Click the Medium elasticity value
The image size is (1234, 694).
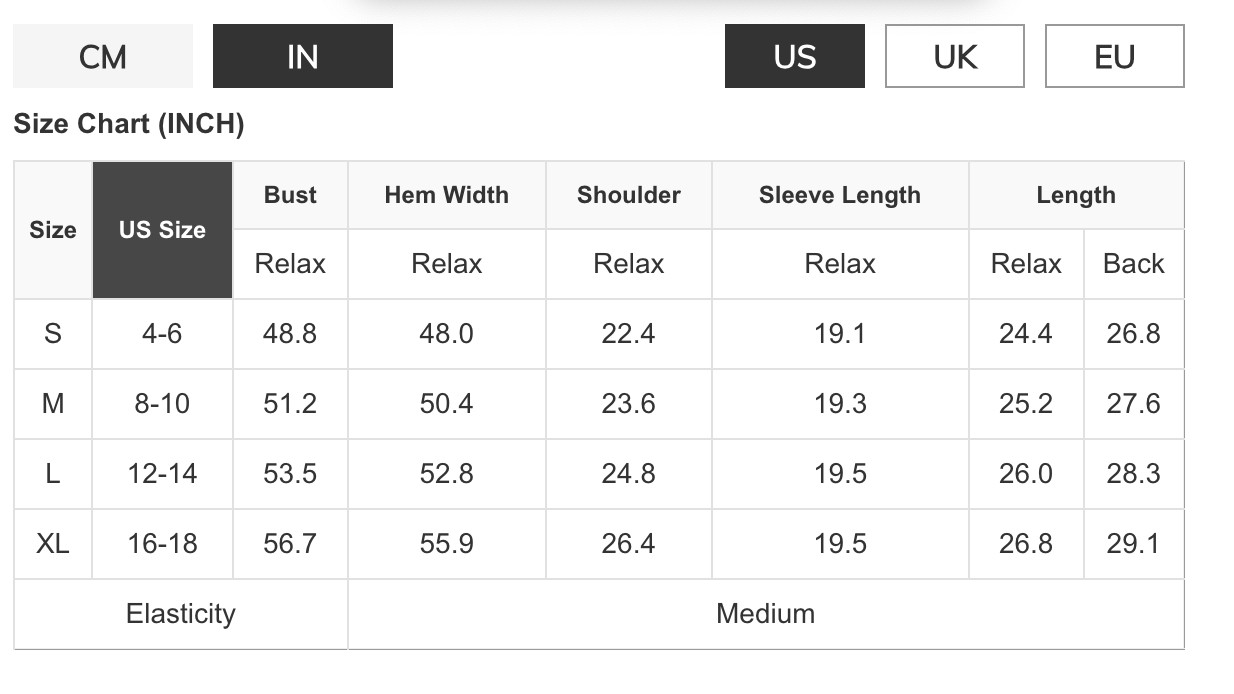[x=765, y=614]
